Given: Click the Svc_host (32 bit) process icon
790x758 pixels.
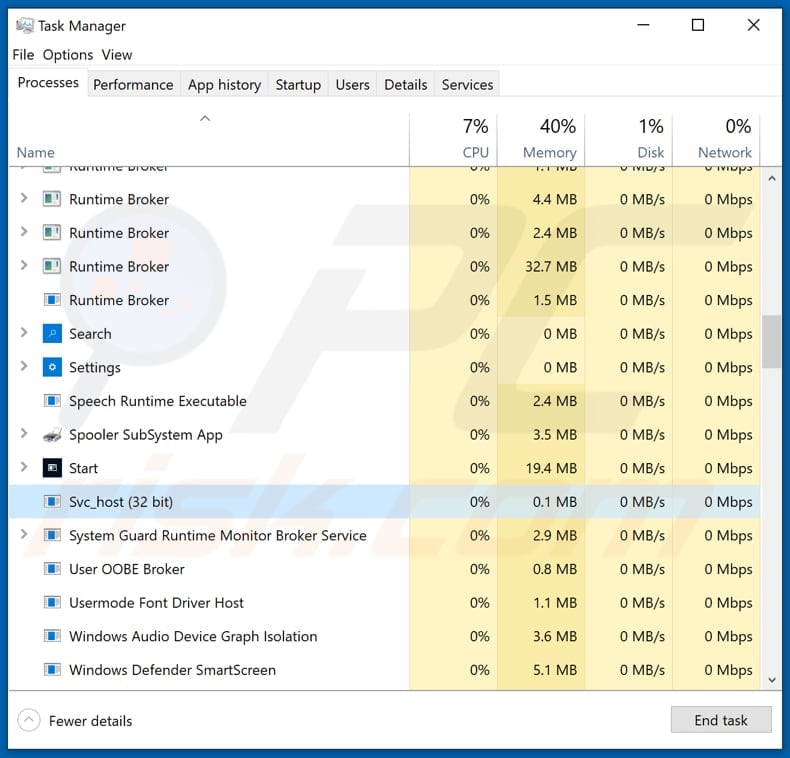Looking at the screenshot, I should click(52, 501).
